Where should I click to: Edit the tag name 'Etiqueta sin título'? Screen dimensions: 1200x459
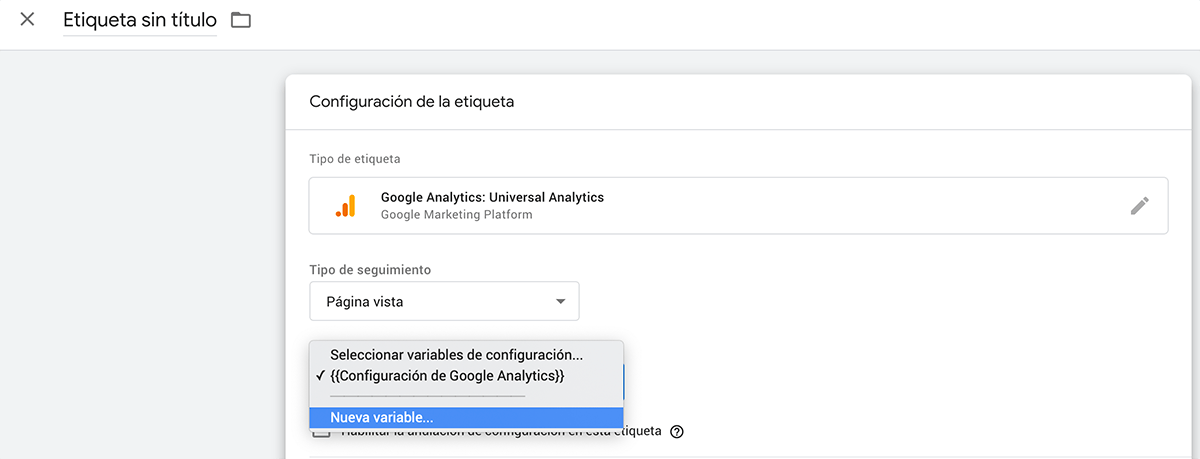pyautogui.click(x=140, y=20)
